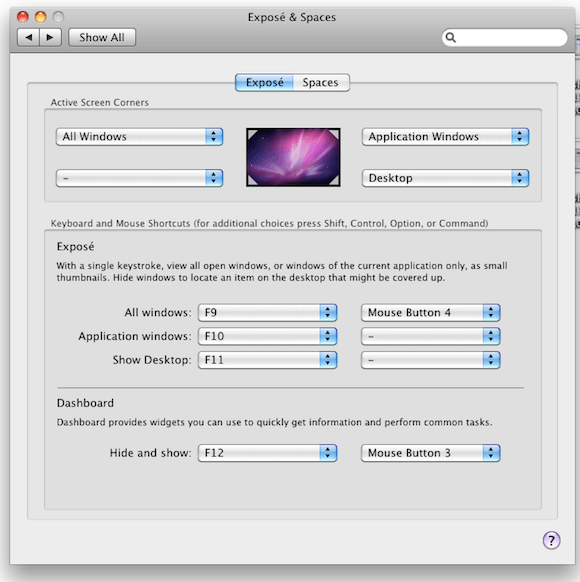Open the F10 keyboard shortcut dropdown
This screenshot has height=582, width=580.
(x=267, y=336)
